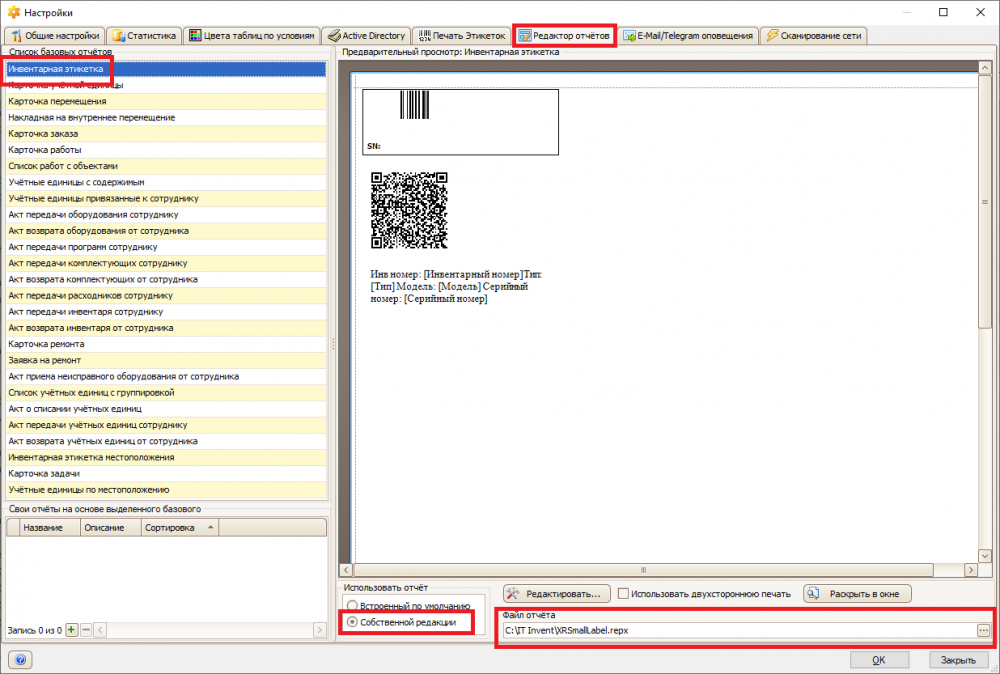1000x674 pixels.
Task: Select Акт передачи программ сотруднику
Action: pyautogui.click(x=166, y=247)
